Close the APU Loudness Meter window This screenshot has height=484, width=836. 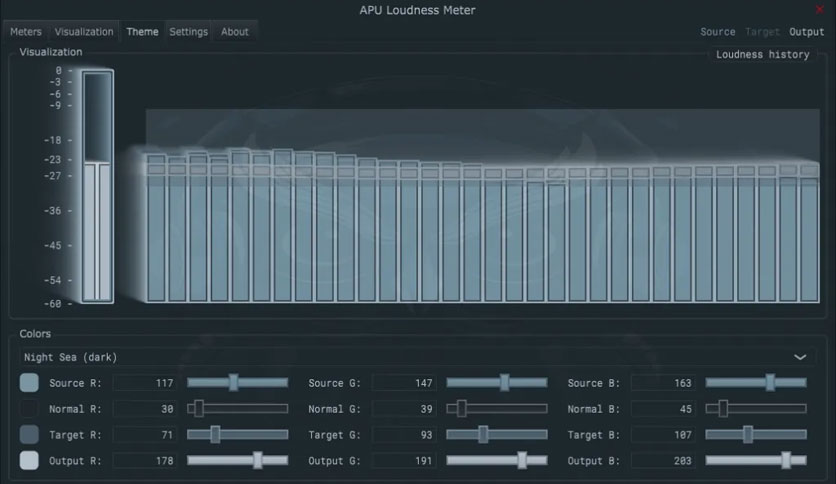click(x=820, y=9)
